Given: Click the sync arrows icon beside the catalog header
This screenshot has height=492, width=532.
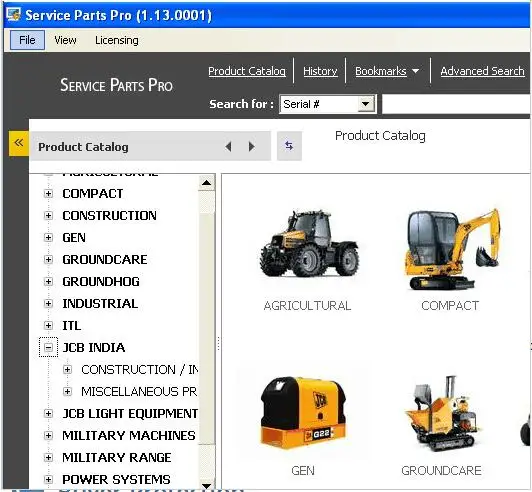Looking at the screenshot, I should tap(289, 146).
